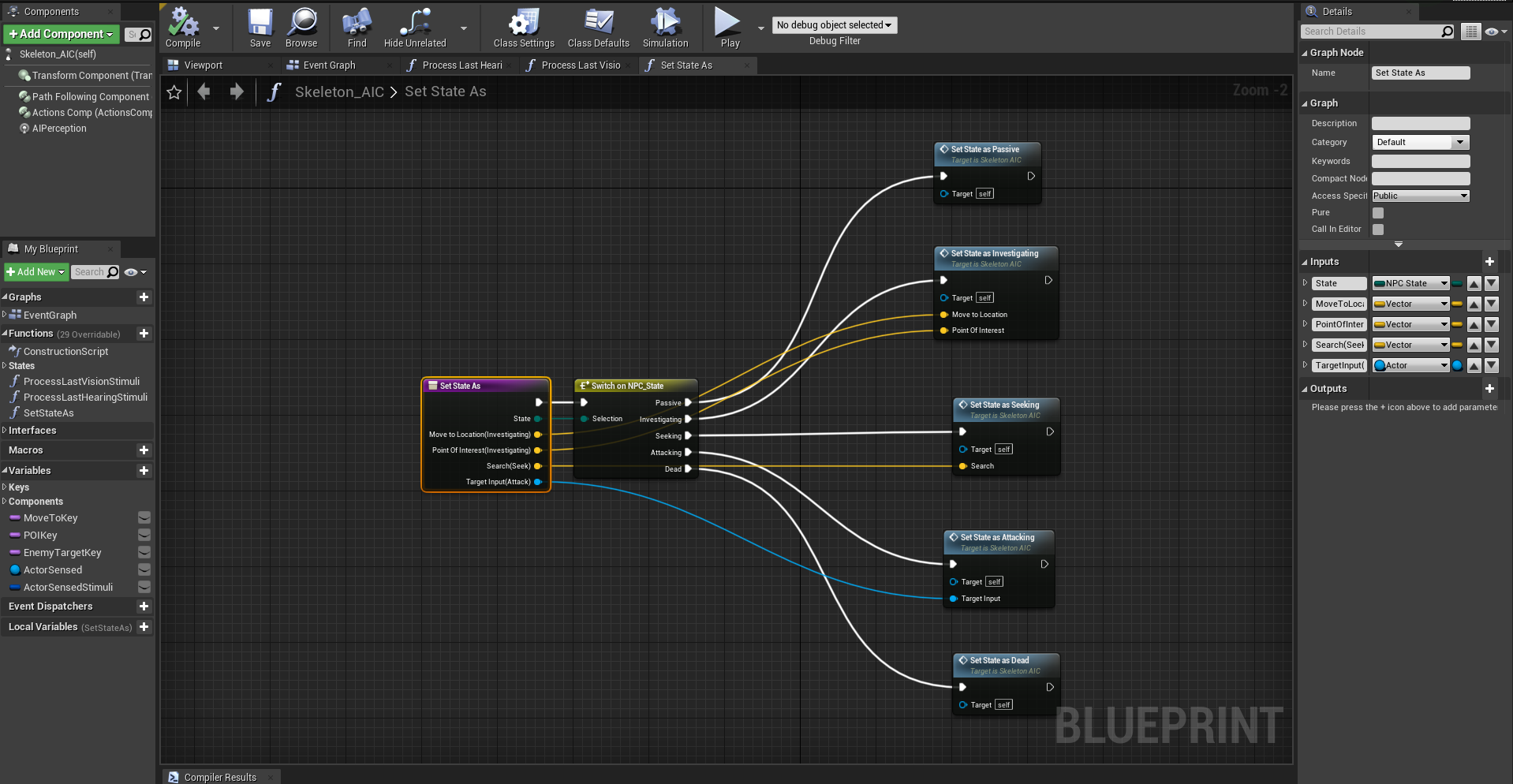Toggle Hide Unrelated nodes

pyautogui.click(x=415, y=28)
